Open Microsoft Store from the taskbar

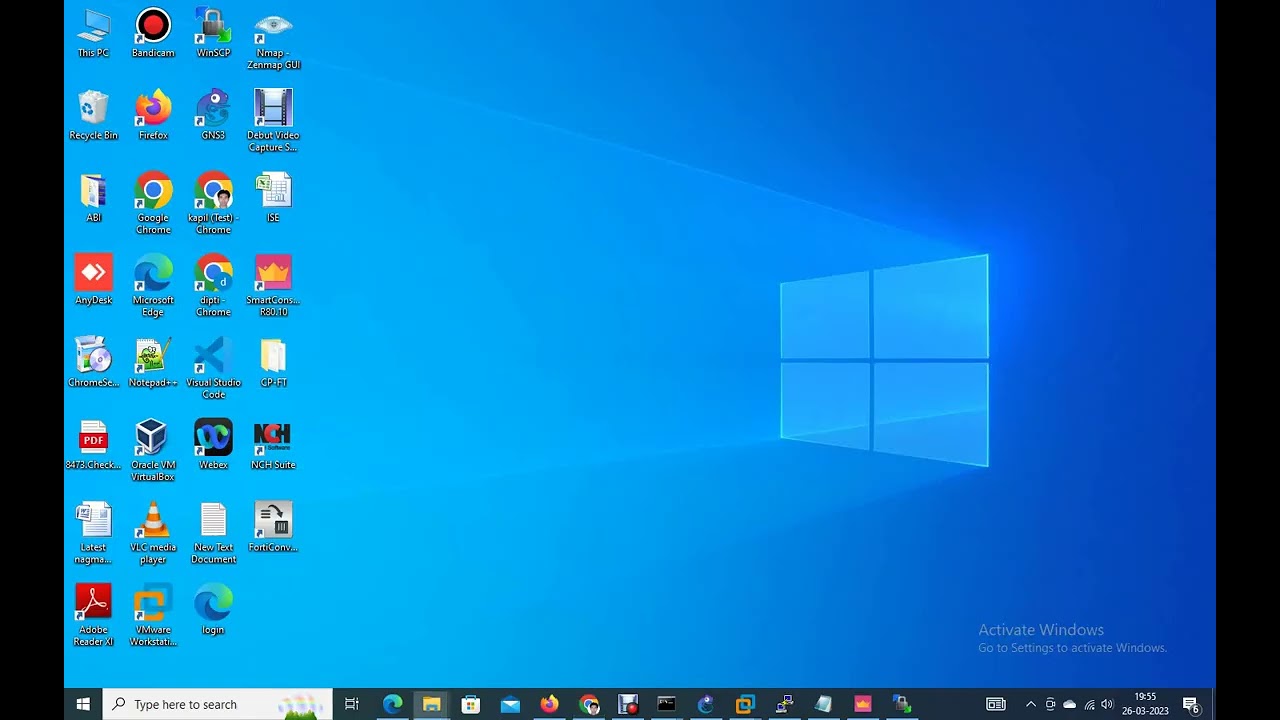pyautogui.click(x=471, y=704)
